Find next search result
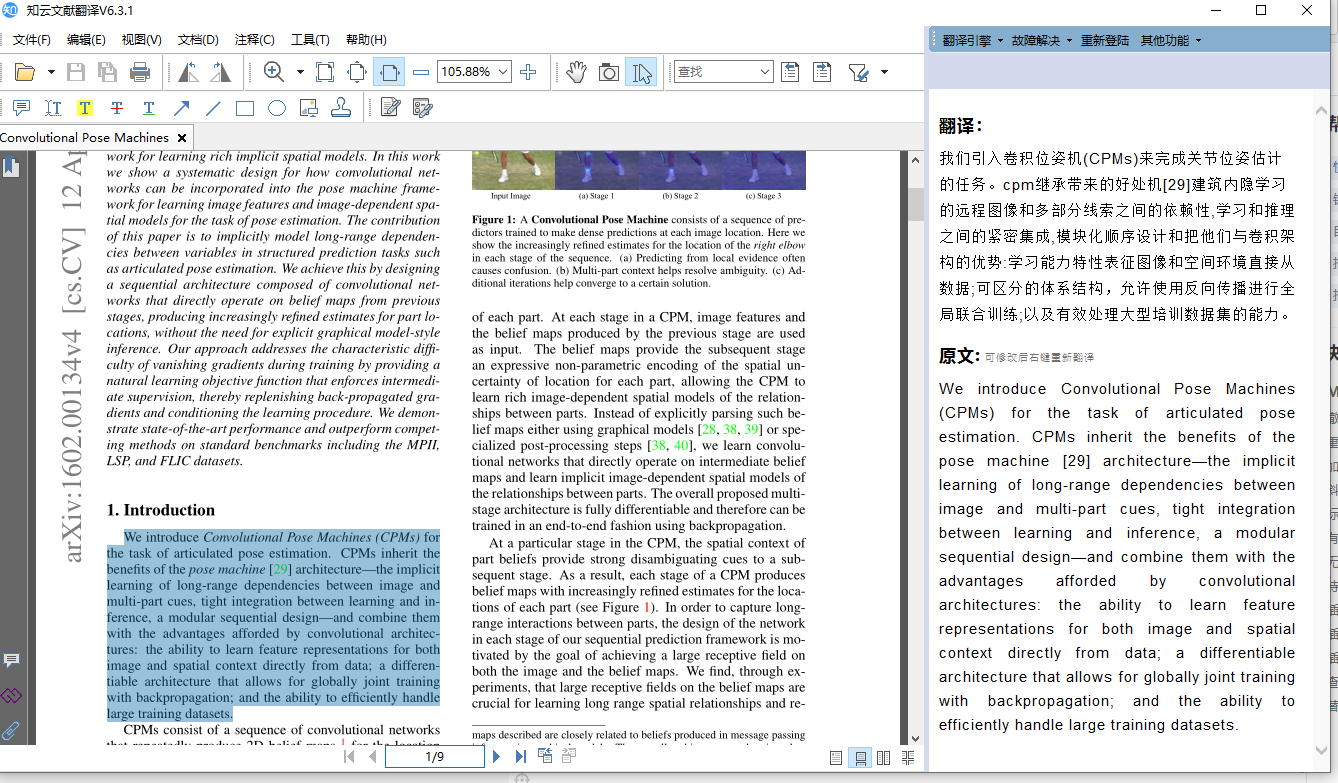The width and height of the screenshot is (1338, 783). pyautogui.click(x=822, y=72)
